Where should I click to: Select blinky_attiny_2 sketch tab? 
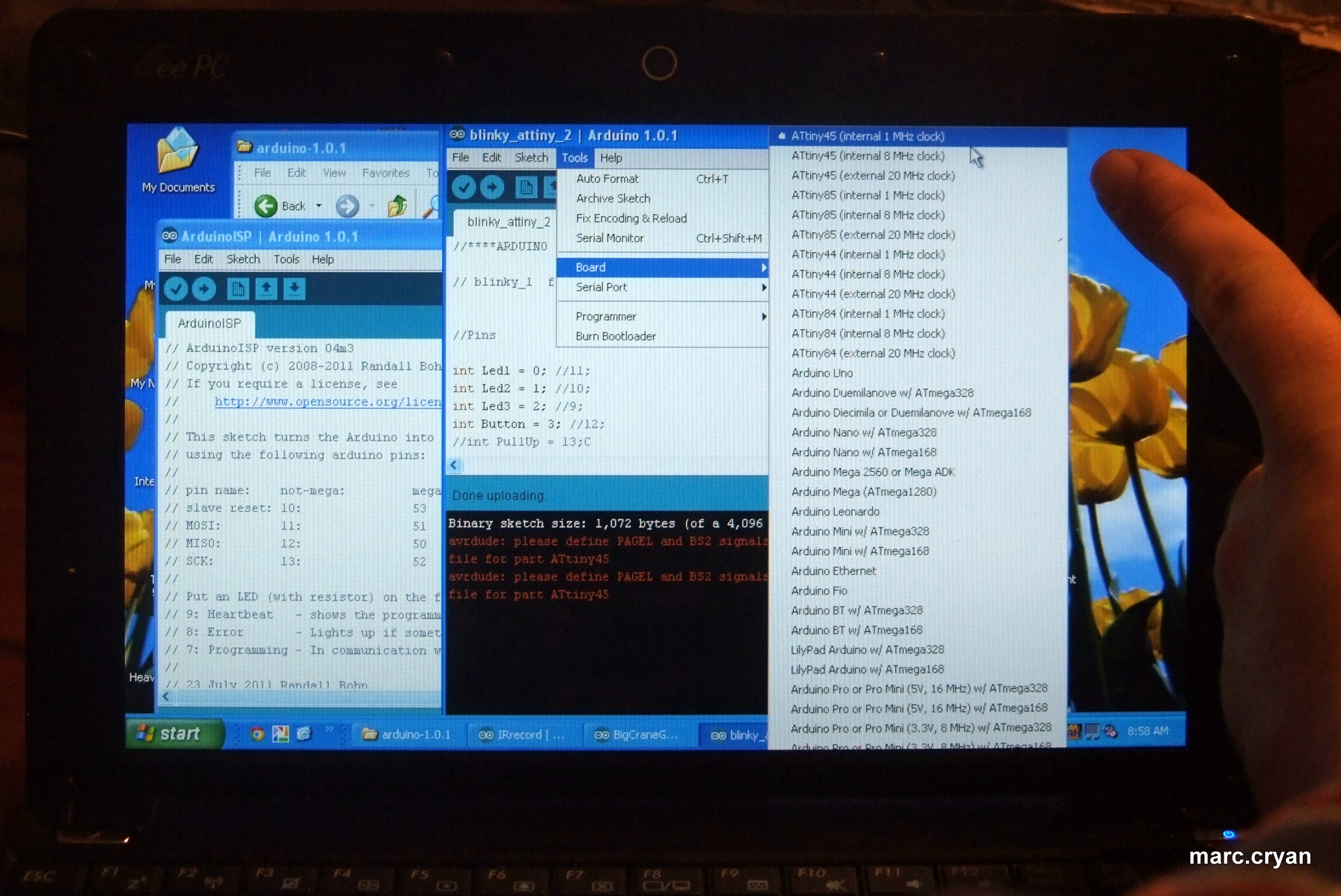[505, 222]
